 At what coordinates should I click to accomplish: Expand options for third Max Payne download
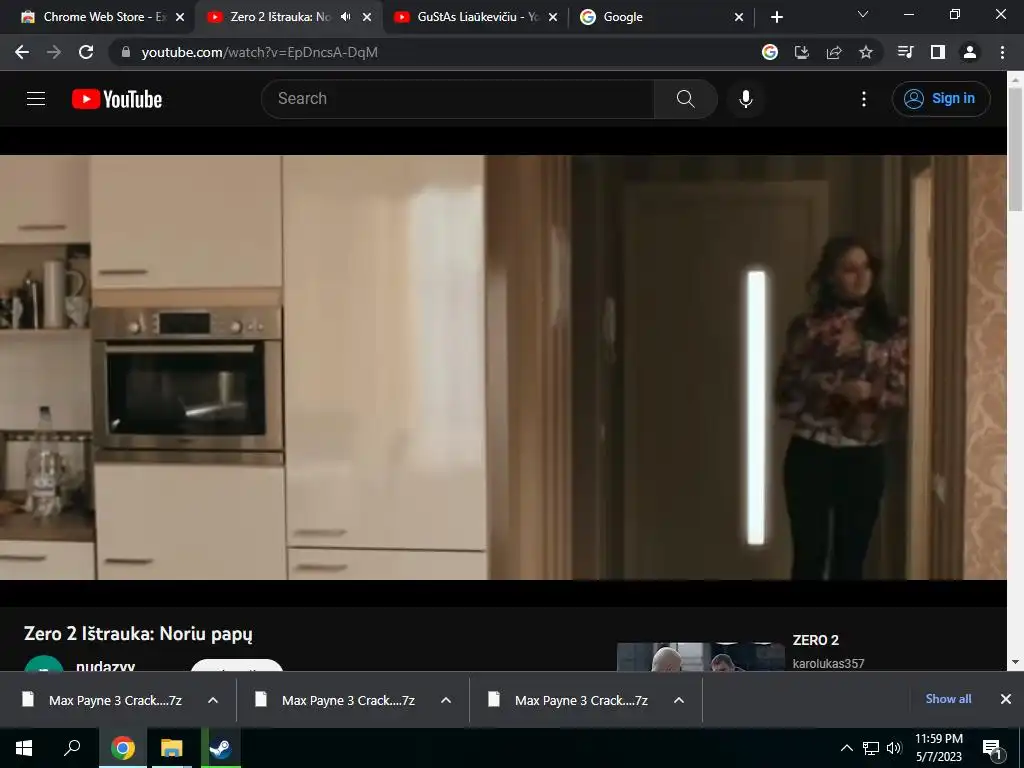click(679, 700)
